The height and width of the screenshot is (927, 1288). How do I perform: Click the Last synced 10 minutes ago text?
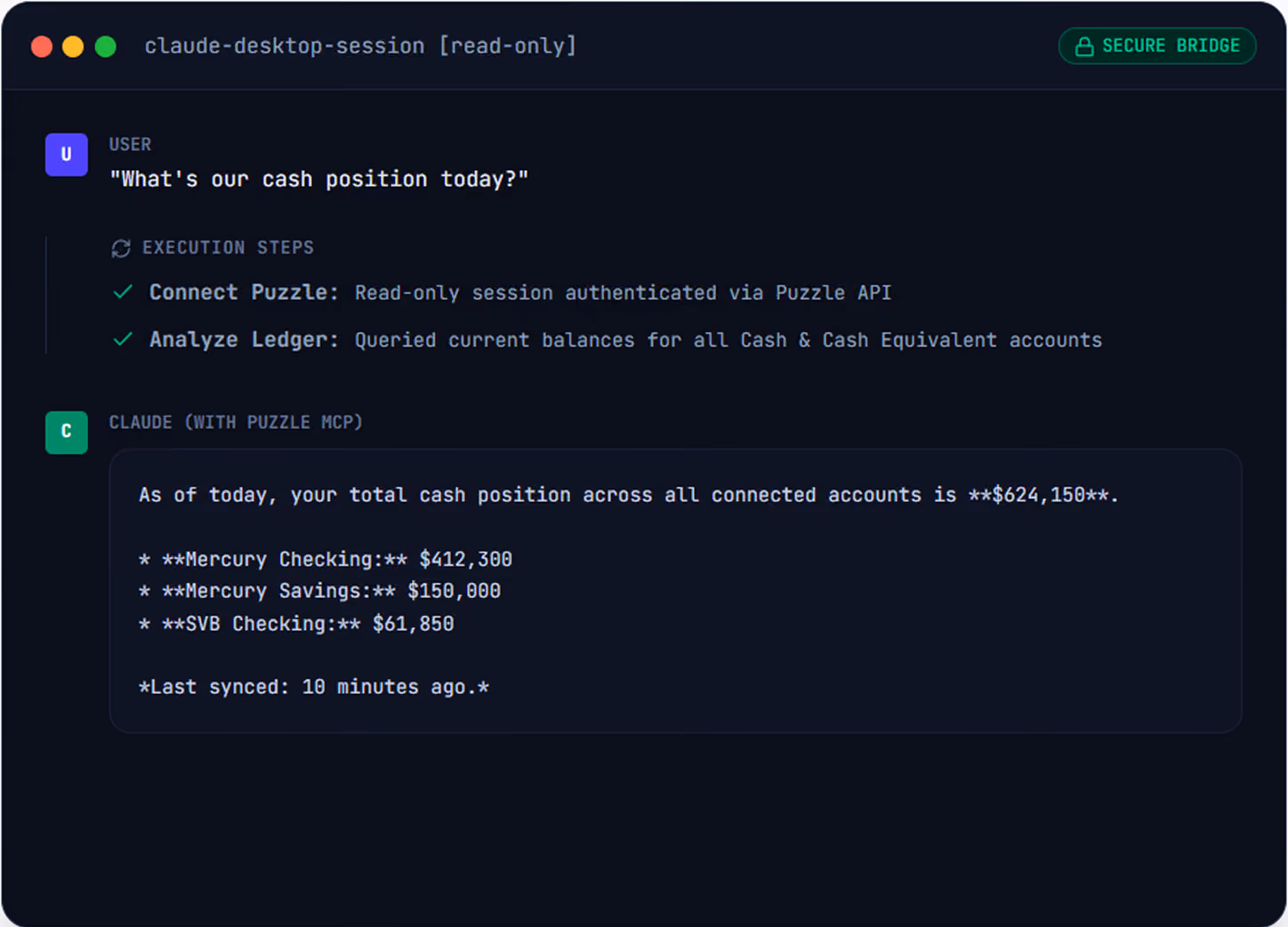314,687
